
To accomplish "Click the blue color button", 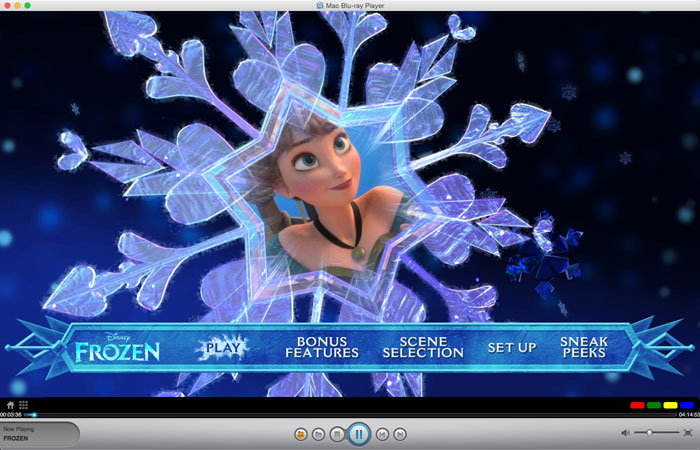I will 687,405.
